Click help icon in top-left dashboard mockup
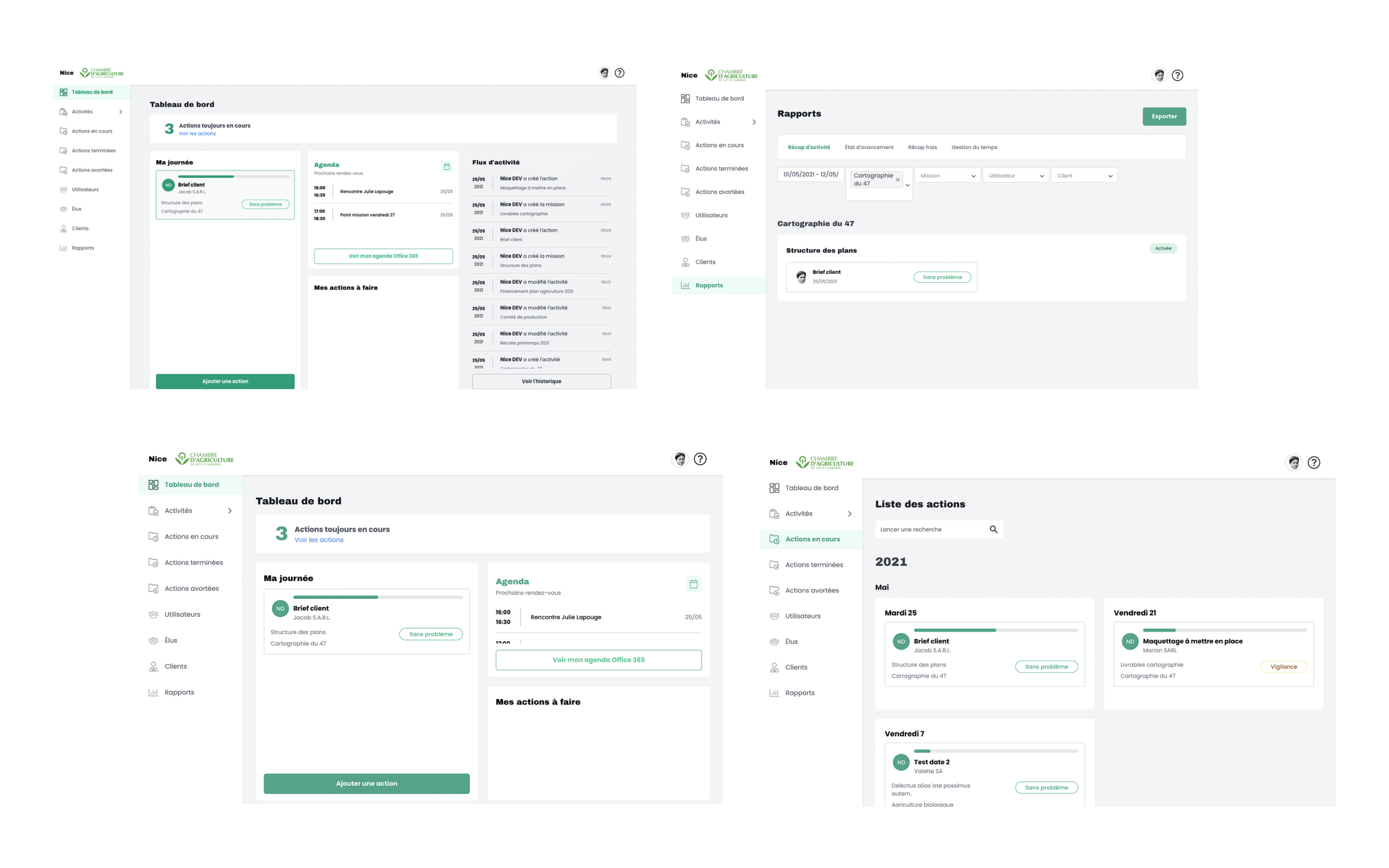Viewport: 1389px width, 868px height. 619,73
